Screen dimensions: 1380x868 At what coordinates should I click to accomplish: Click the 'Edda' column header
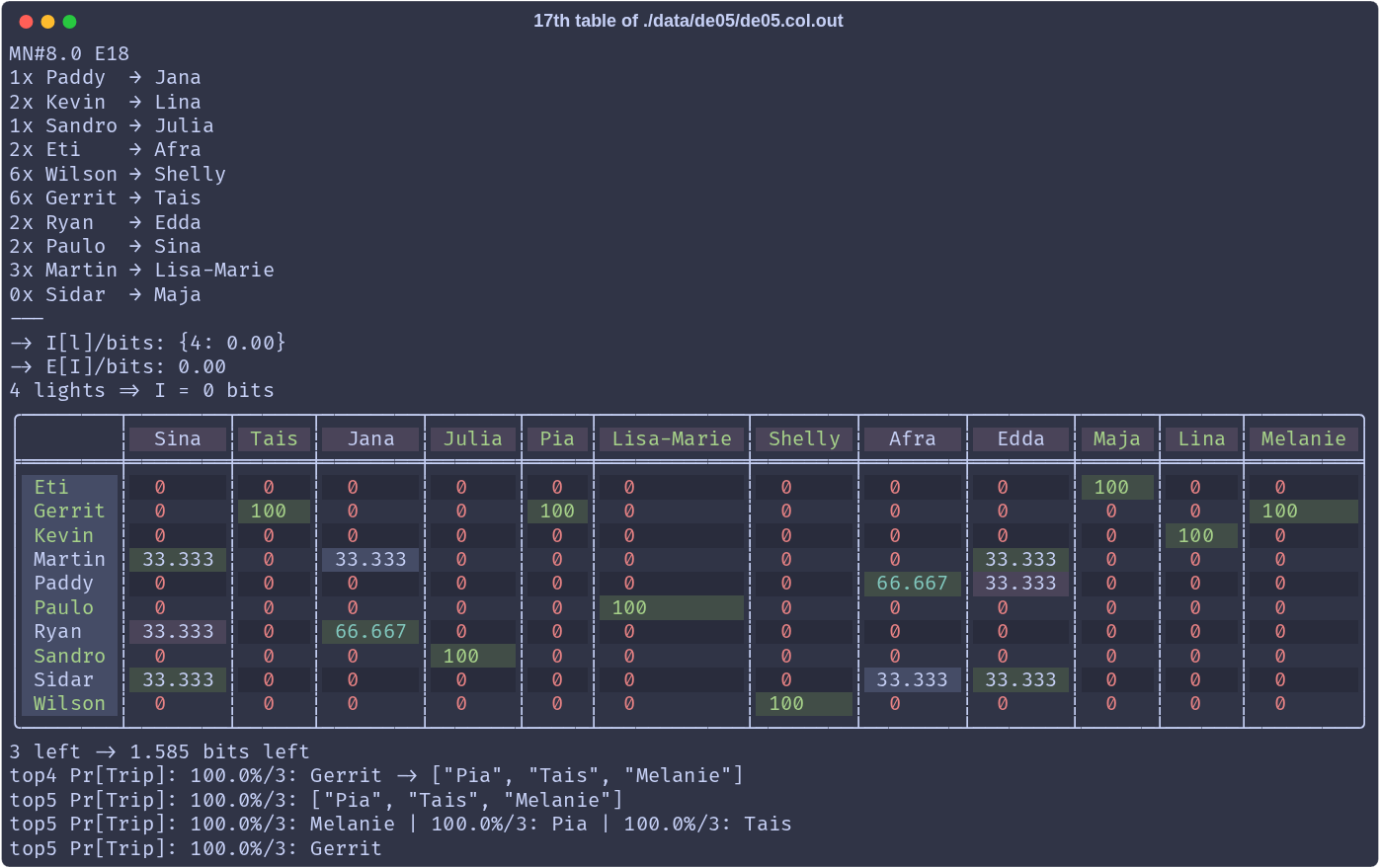(x=1021, y=438)
